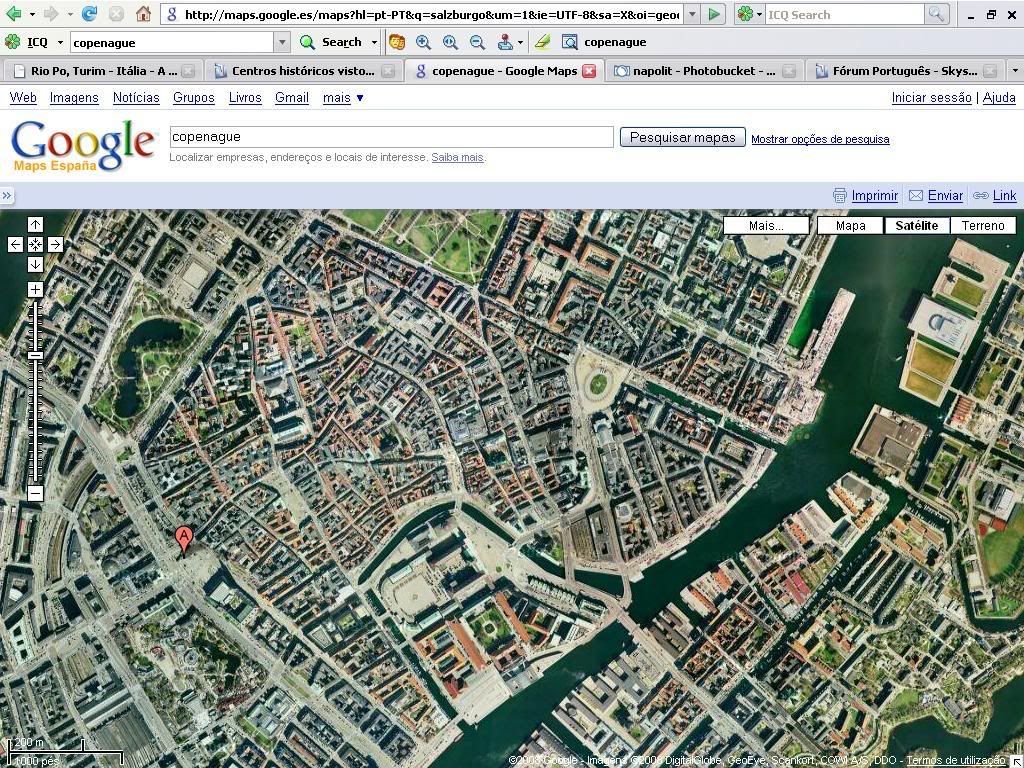Screen dimensions: 1024x768
Task: Expand the side panel with double chevron
Action: [x=7, y=196]
